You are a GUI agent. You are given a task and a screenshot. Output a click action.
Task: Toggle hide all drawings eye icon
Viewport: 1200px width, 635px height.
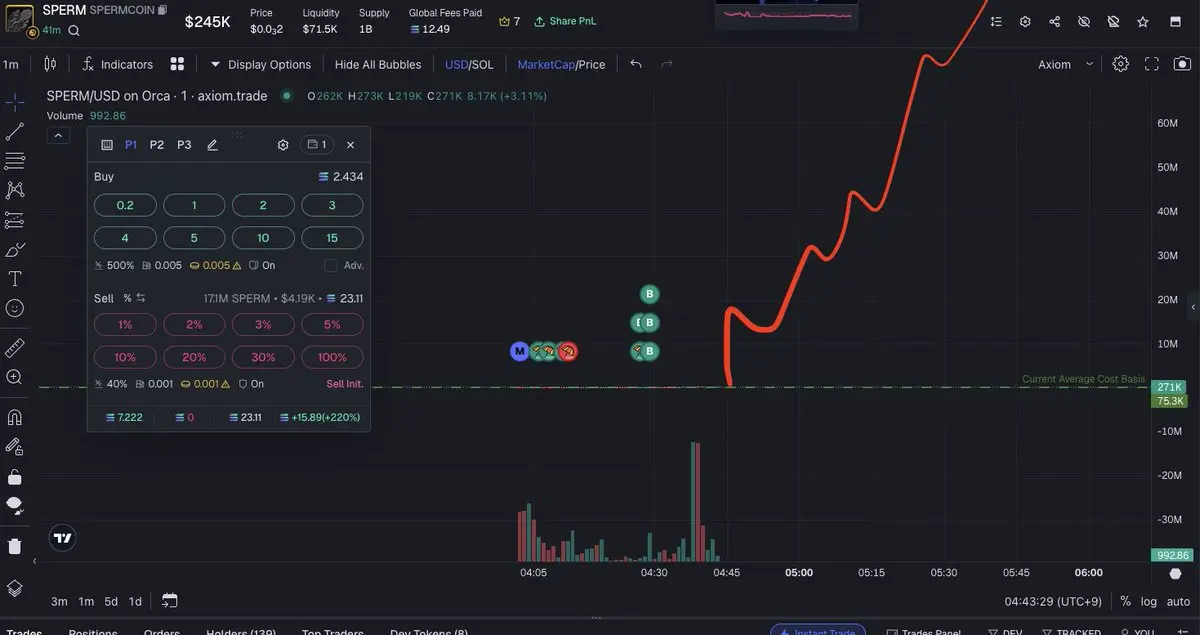point(15,504)
